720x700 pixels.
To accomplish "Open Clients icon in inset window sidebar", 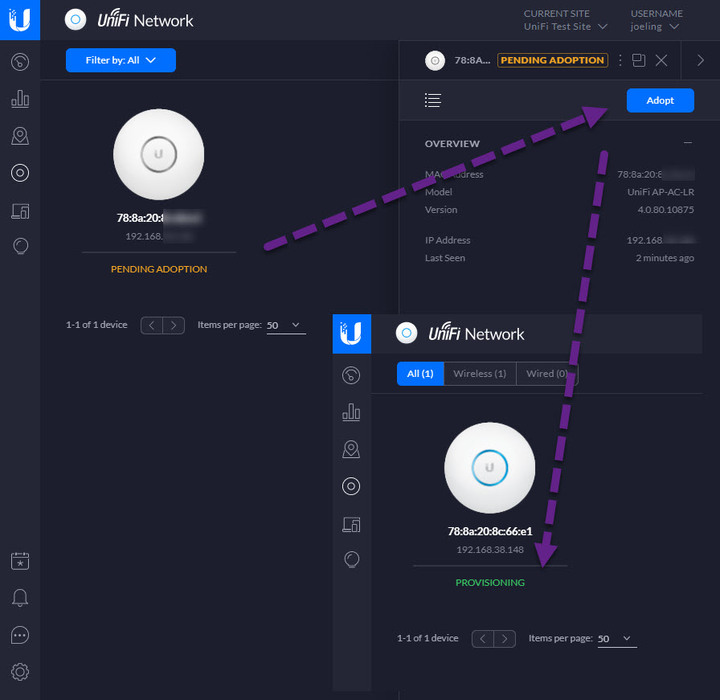I will click(351, 524).
